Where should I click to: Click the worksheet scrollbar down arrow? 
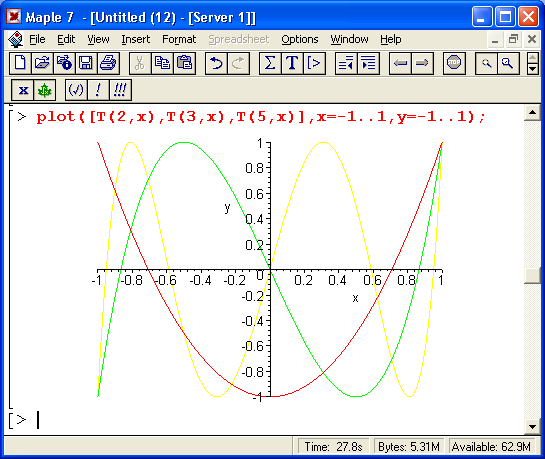coord(532,427)
